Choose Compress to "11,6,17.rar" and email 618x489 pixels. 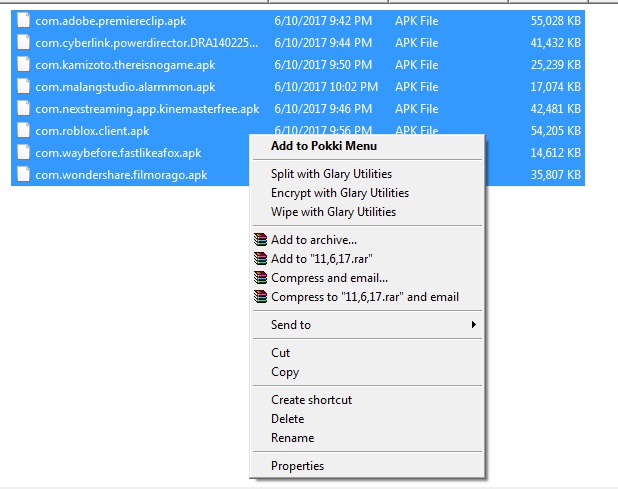[x=365, y=297]
